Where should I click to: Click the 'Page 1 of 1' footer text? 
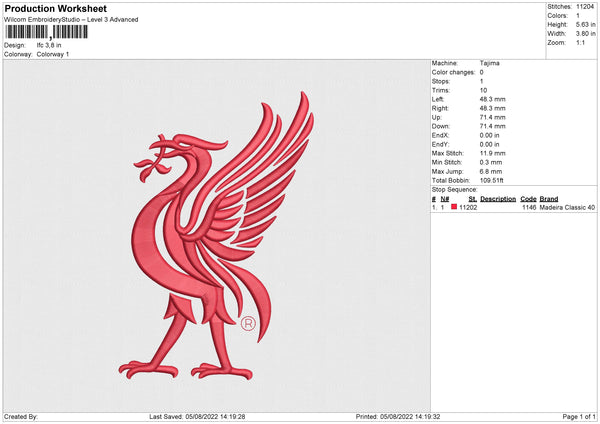pos(579,416)
